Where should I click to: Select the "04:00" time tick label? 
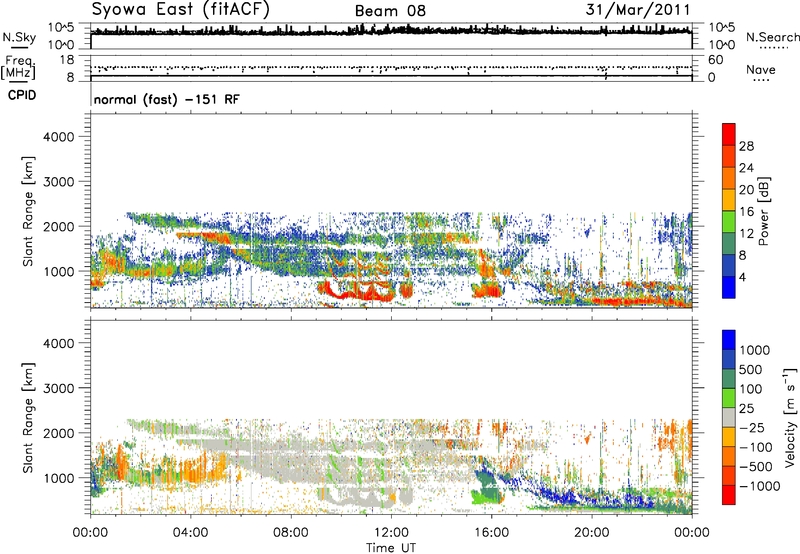pyautogui.click(x=190, y=533)
